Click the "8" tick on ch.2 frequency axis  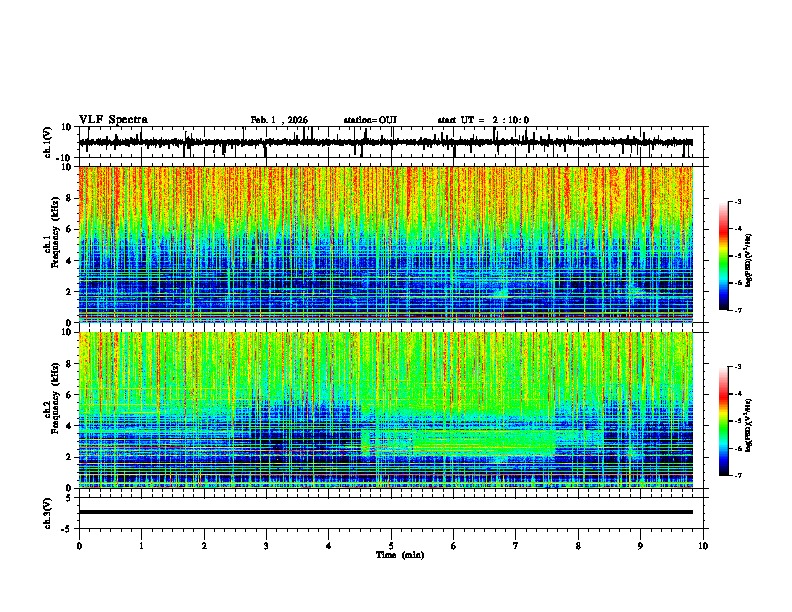(x=69, y=364)
